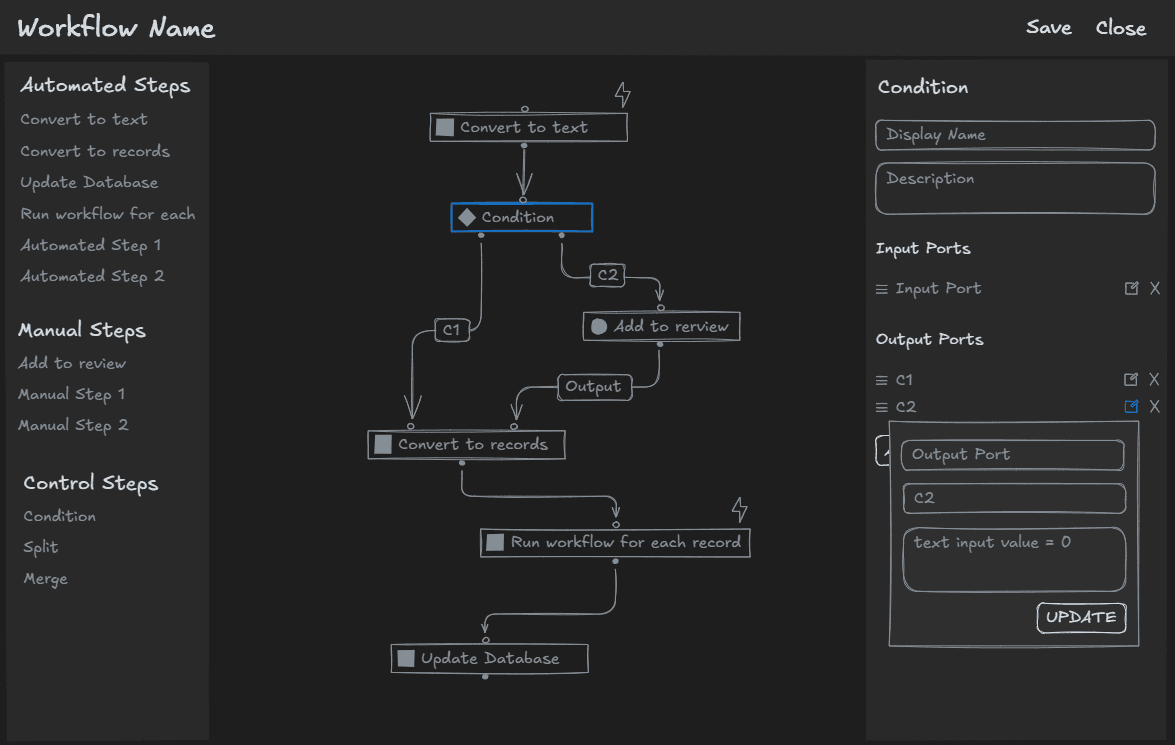The width and height of the screenshot is (1175, 745).
Task: Click the edit icon beside Input Port
Action: pos(1132,288)
